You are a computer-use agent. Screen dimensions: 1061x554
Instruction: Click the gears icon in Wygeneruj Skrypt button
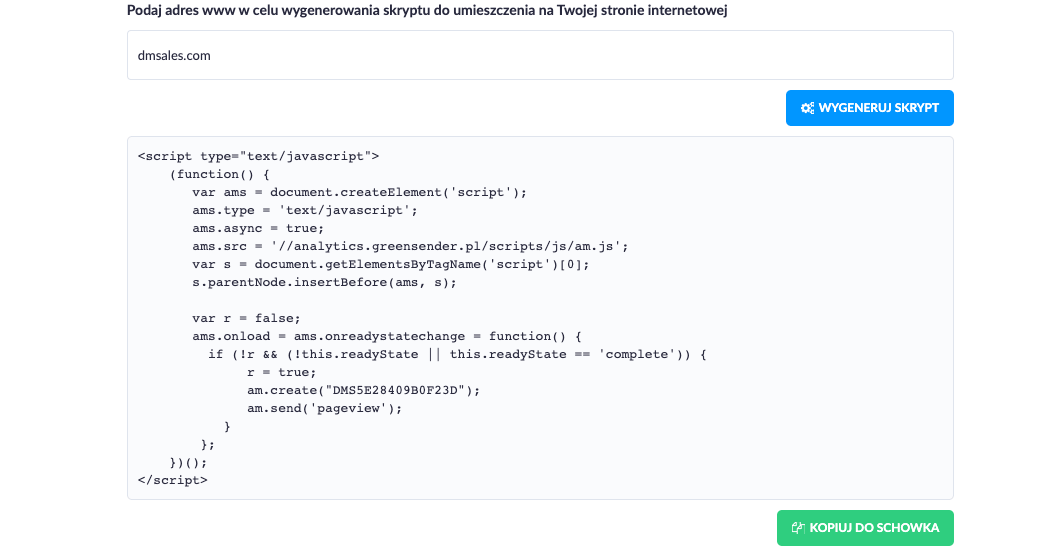coord(807,108)
